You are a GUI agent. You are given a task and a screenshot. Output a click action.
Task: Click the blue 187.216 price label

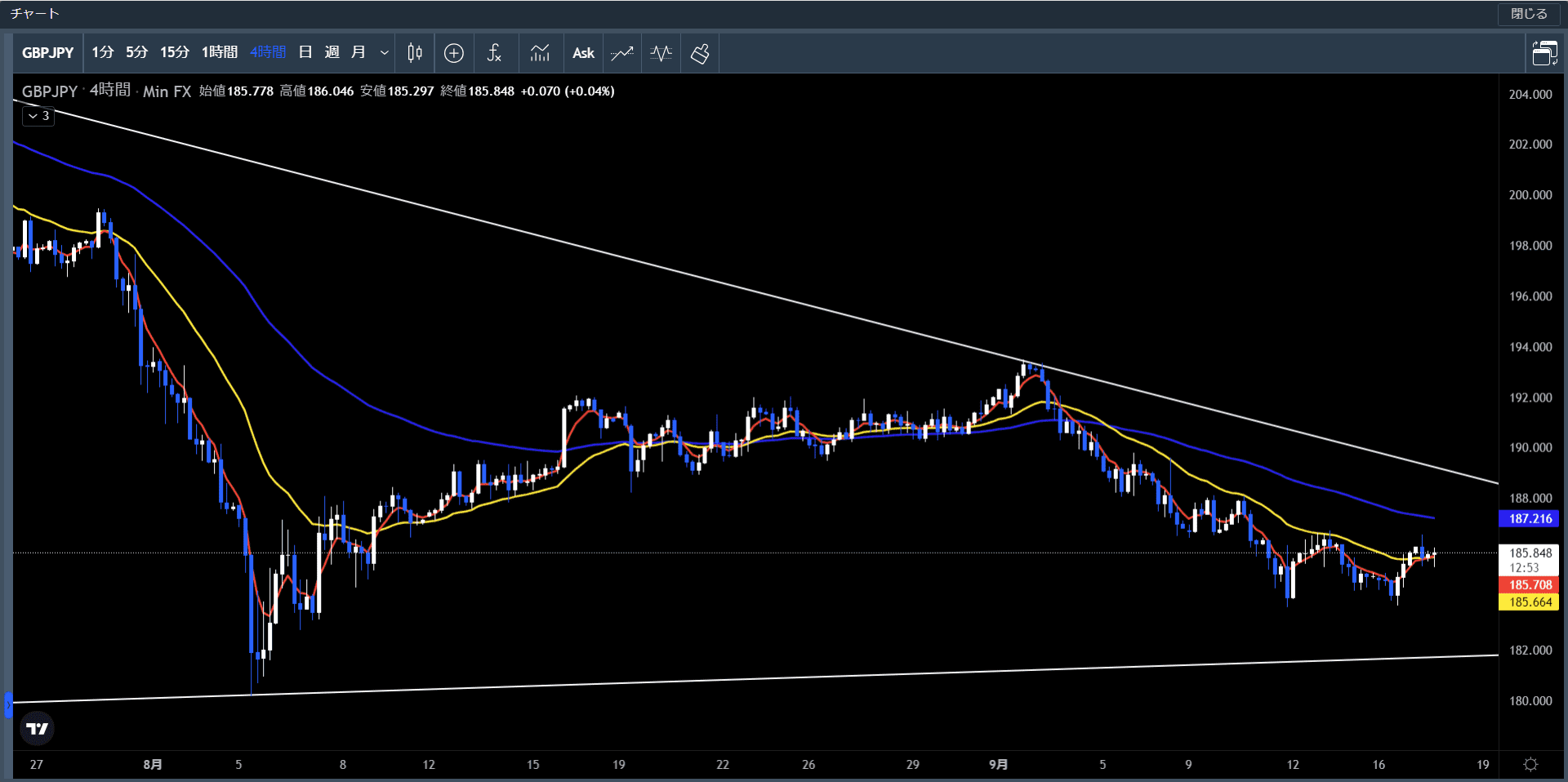coord(1530,518)
